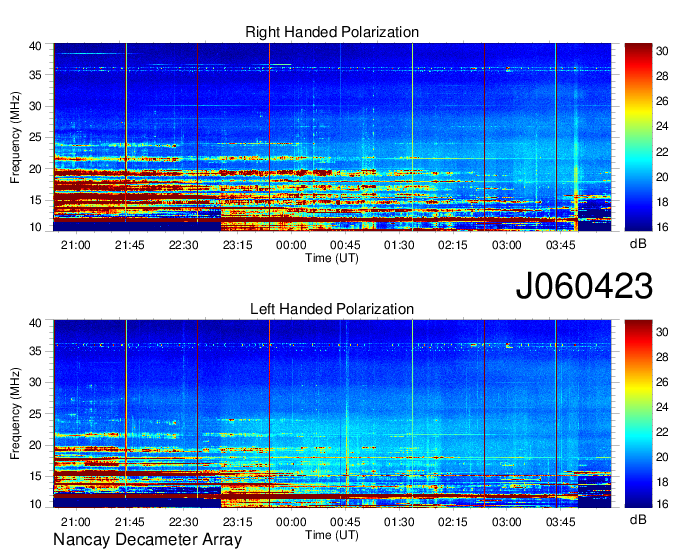Click "21:45" time tick on Left Handed plot
The height and width of the screenshot is (552, 680).
[x=129, y=522]
